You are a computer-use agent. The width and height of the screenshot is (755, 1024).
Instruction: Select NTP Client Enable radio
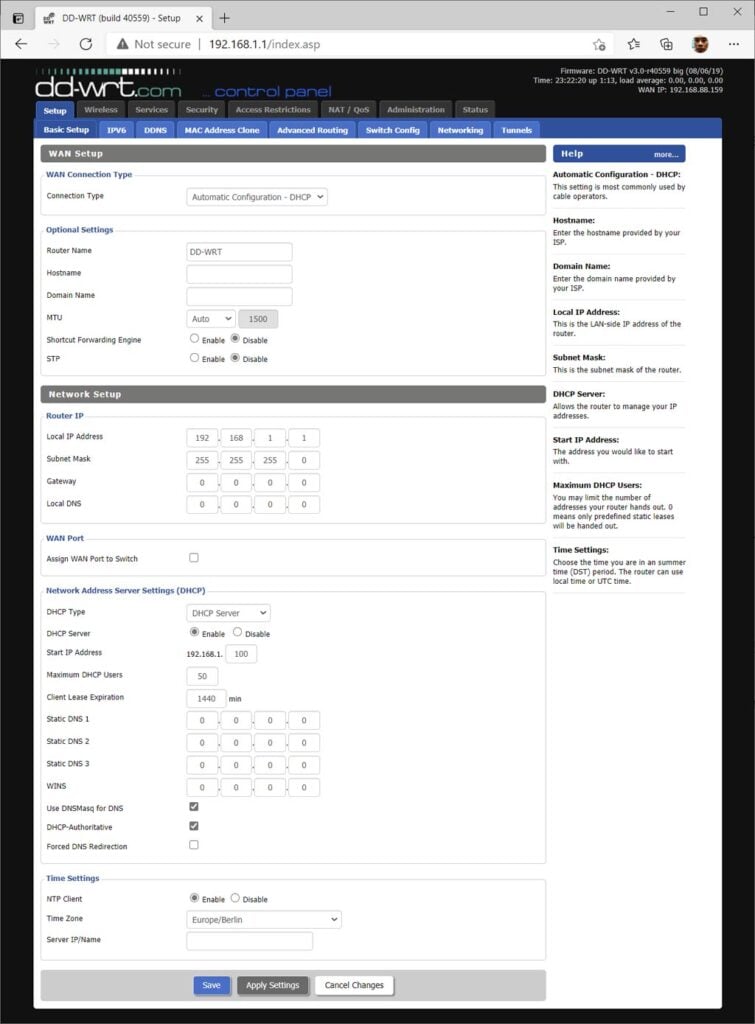(194, 898)
